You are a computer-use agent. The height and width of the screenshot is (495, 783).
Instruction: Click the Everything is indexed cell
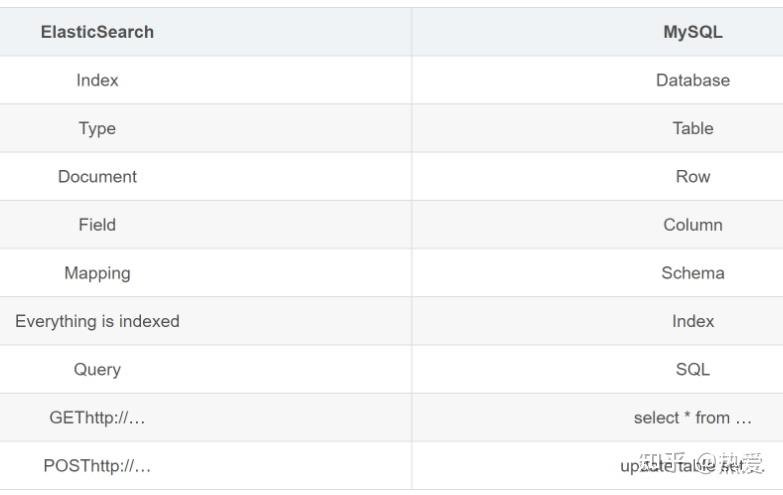coord(97,321)
